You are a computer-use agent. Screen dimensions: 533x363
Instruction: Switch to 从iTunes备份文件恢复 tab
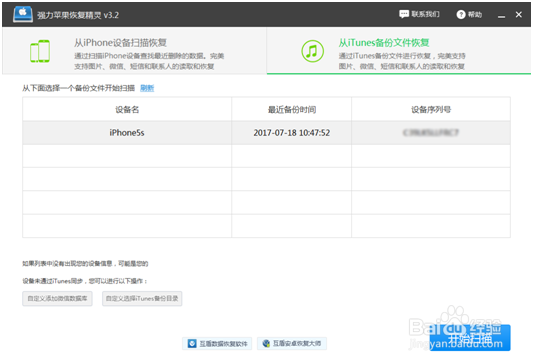point(399,51)
